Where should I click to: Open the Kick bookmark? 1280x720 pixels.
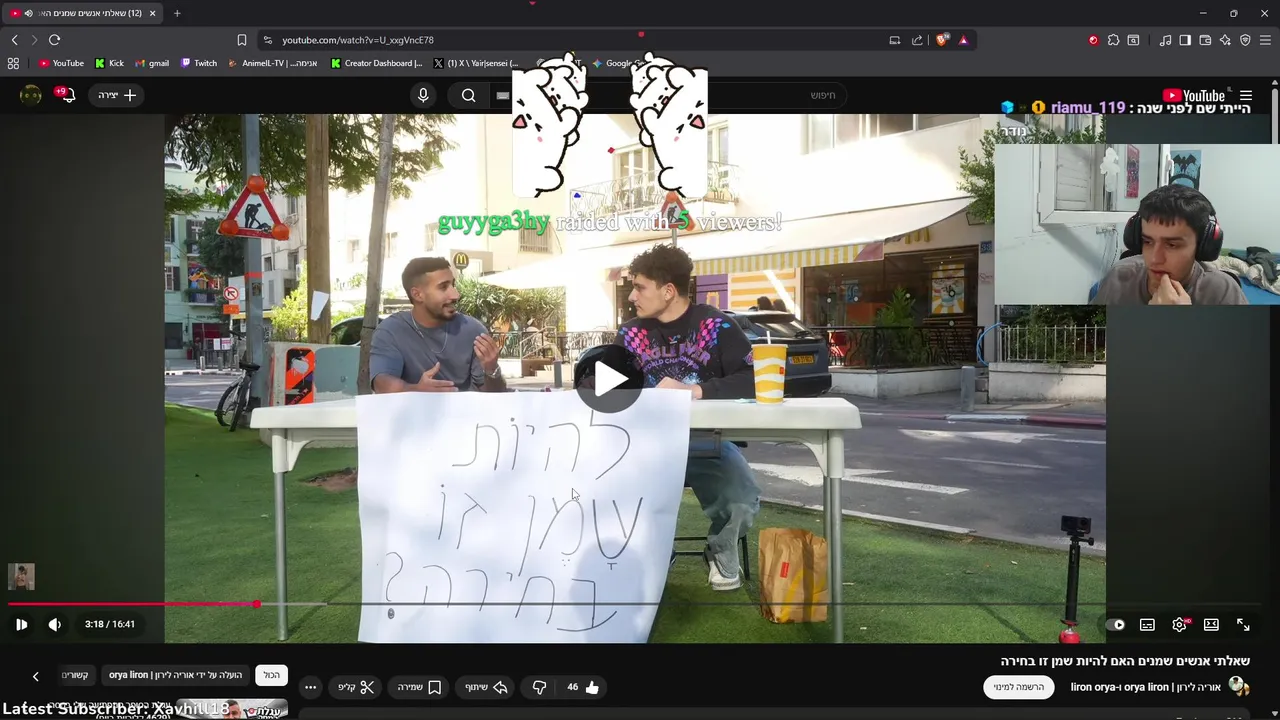coord(109,63)
